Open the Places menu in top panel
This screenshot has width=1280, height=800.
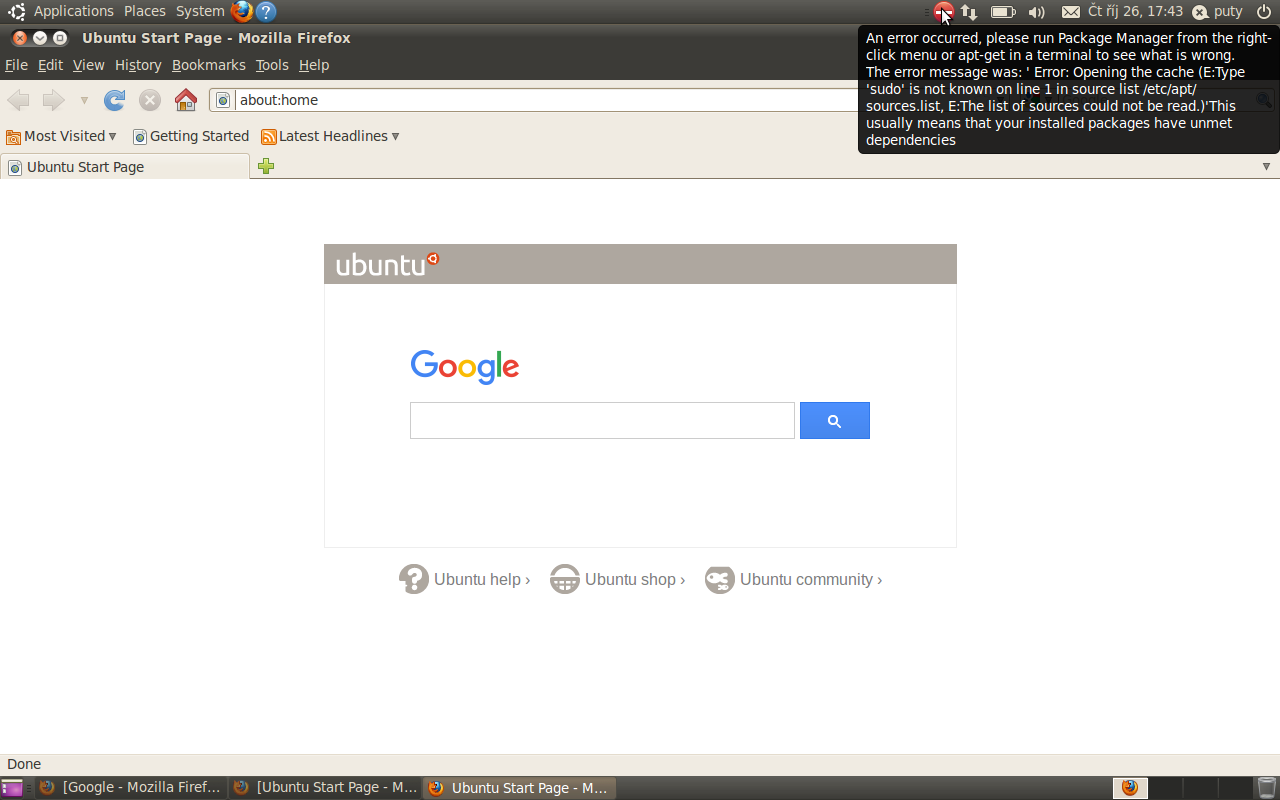click(x=145, y=11)
